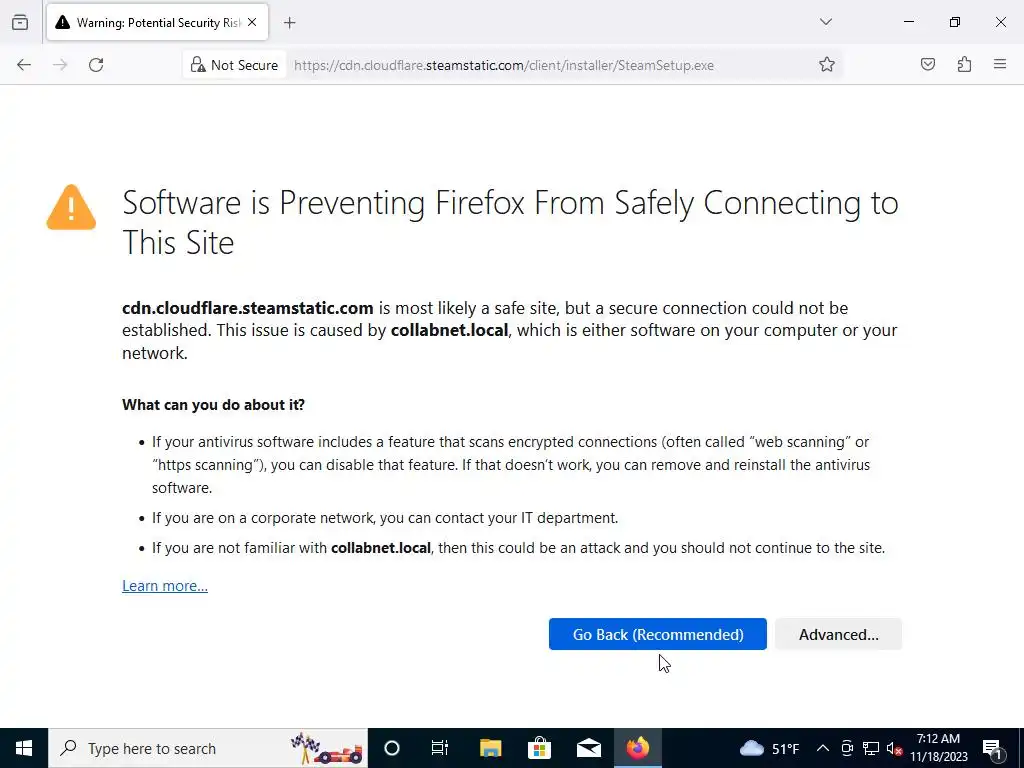Open File Explorer from the taskbar

(490, 748)
